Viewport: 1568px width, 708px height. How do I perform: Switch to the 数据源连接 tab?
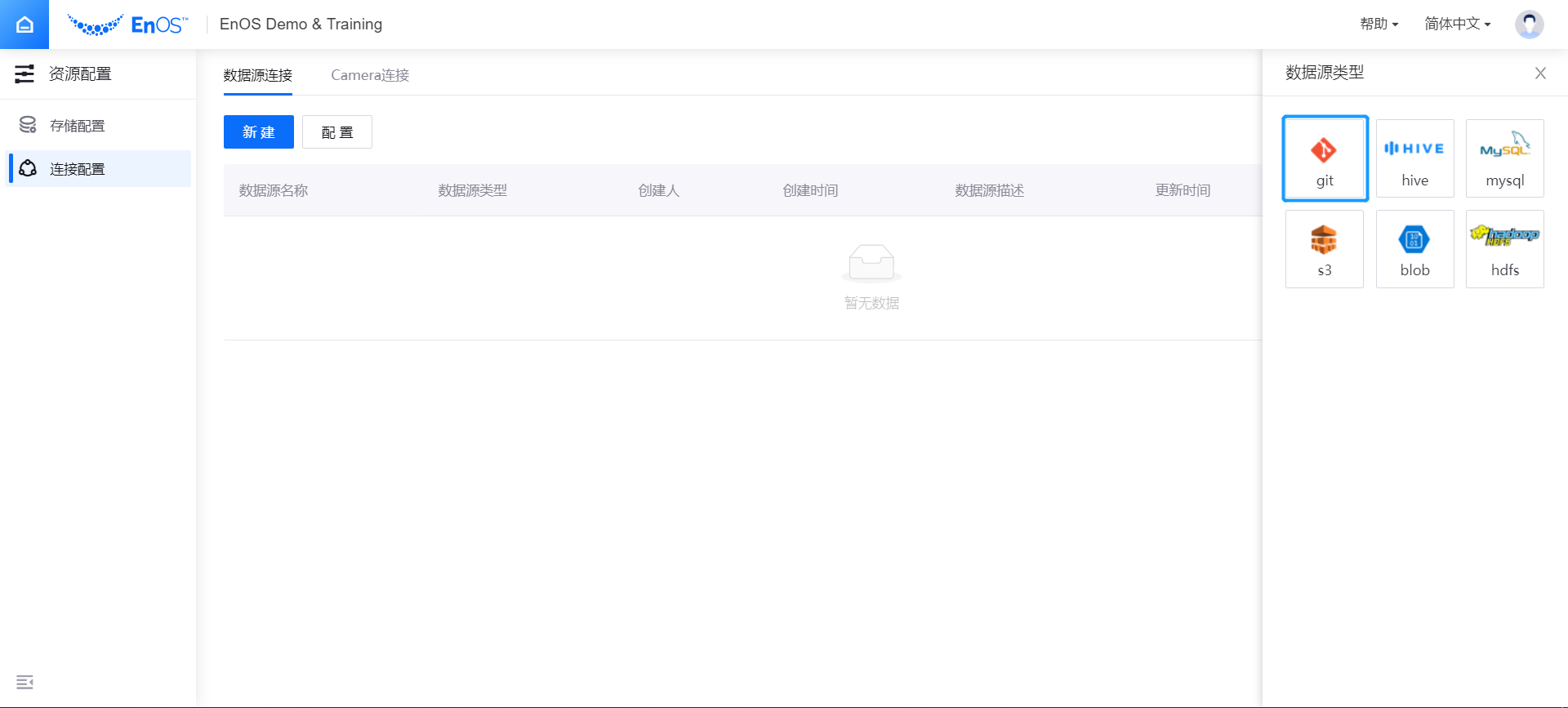pos(258,75)
